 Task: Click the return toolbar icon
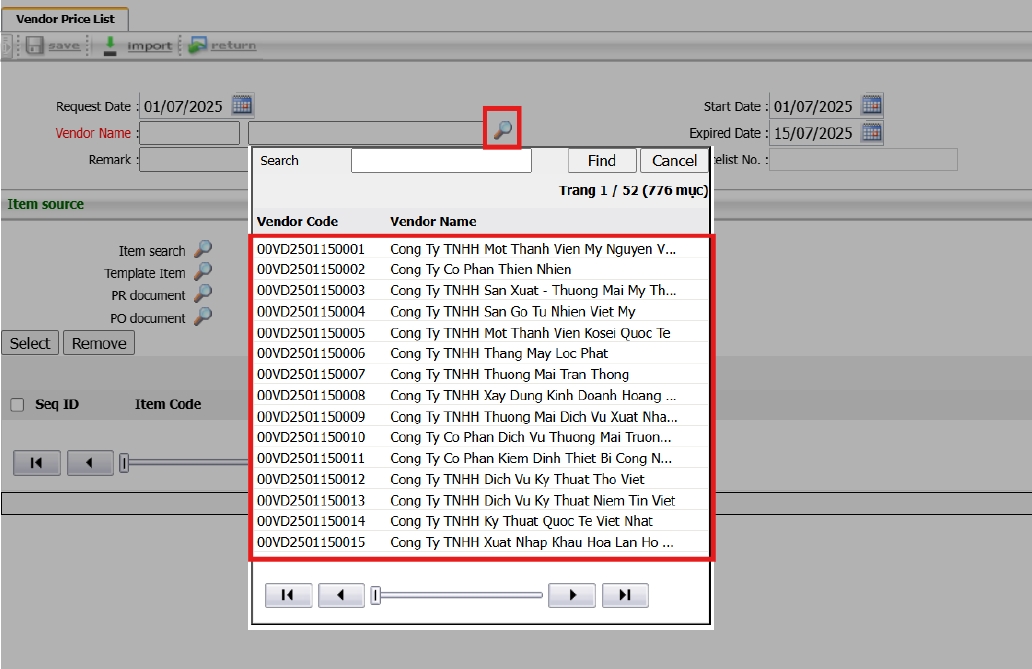coord(198,46)
